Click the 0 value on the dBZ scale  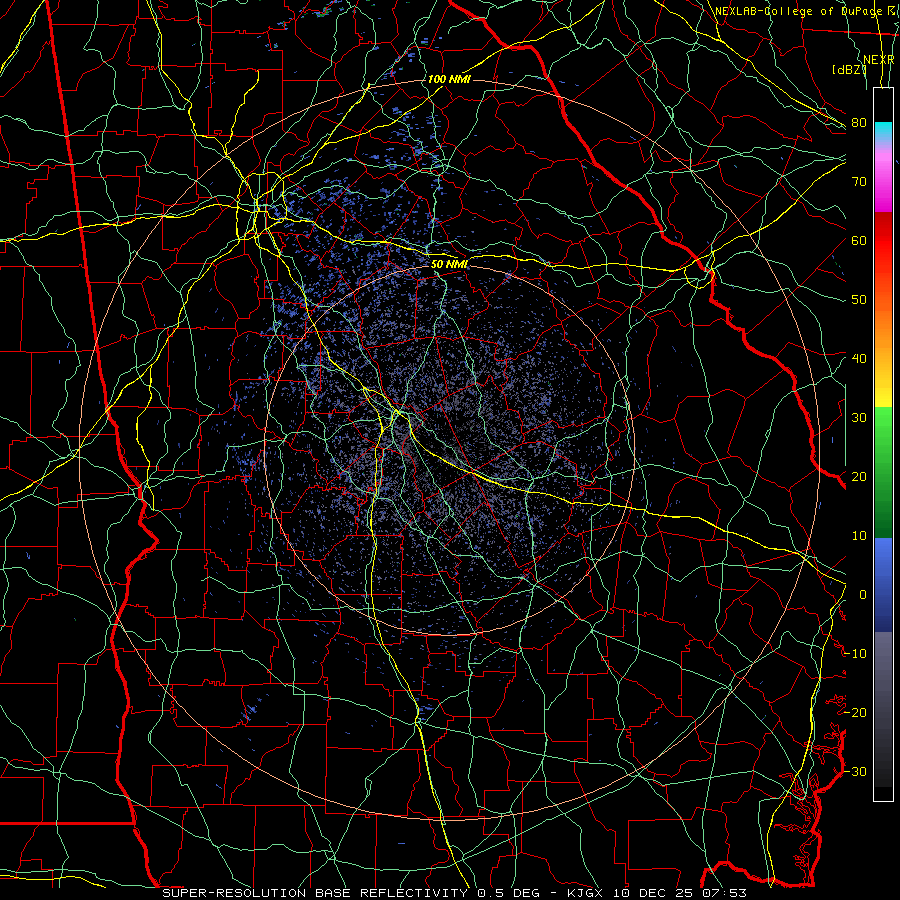[x=863, y=595]
